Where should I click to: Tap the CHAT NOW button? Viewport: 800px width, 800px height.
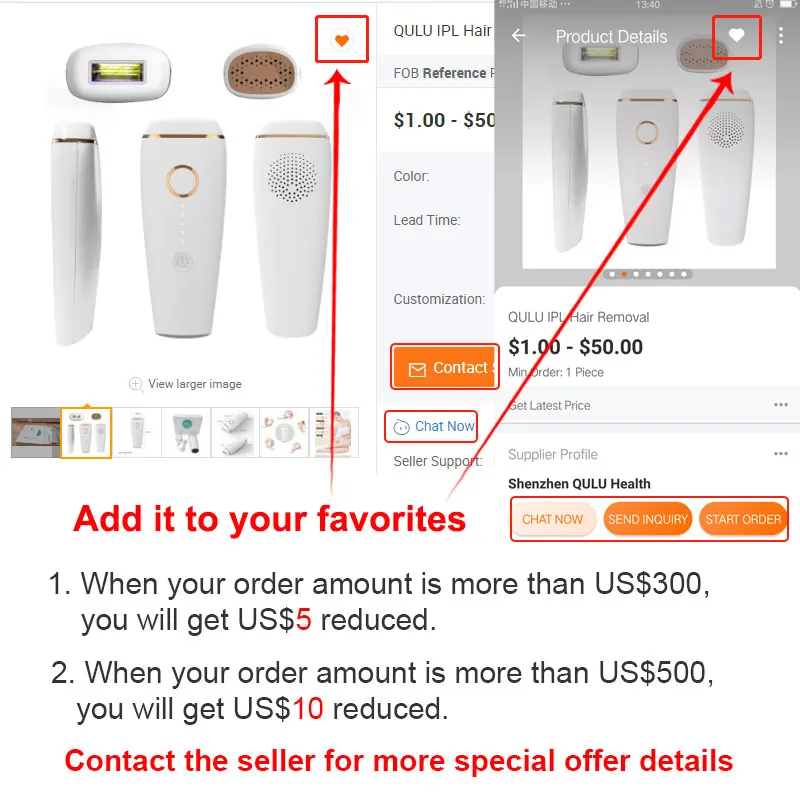pos(553,519)
